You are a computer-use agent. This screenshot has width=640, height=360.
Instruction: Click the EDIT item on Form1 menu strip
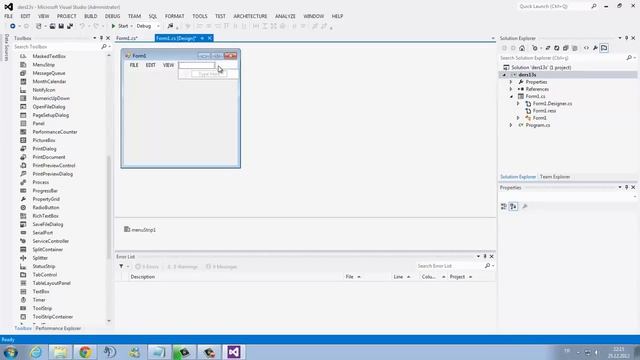point(151,65)
